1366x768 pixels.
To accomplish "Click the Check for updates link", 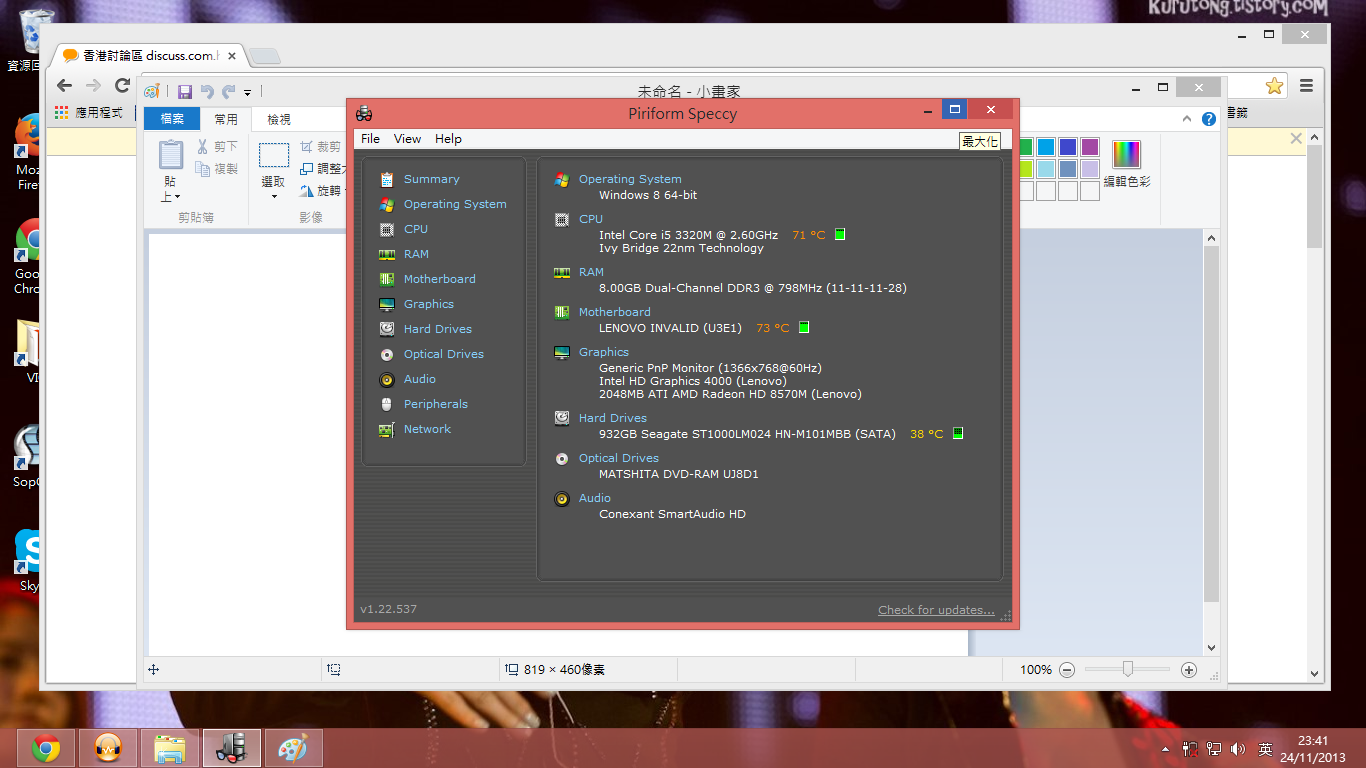I will tap(936, 610).
